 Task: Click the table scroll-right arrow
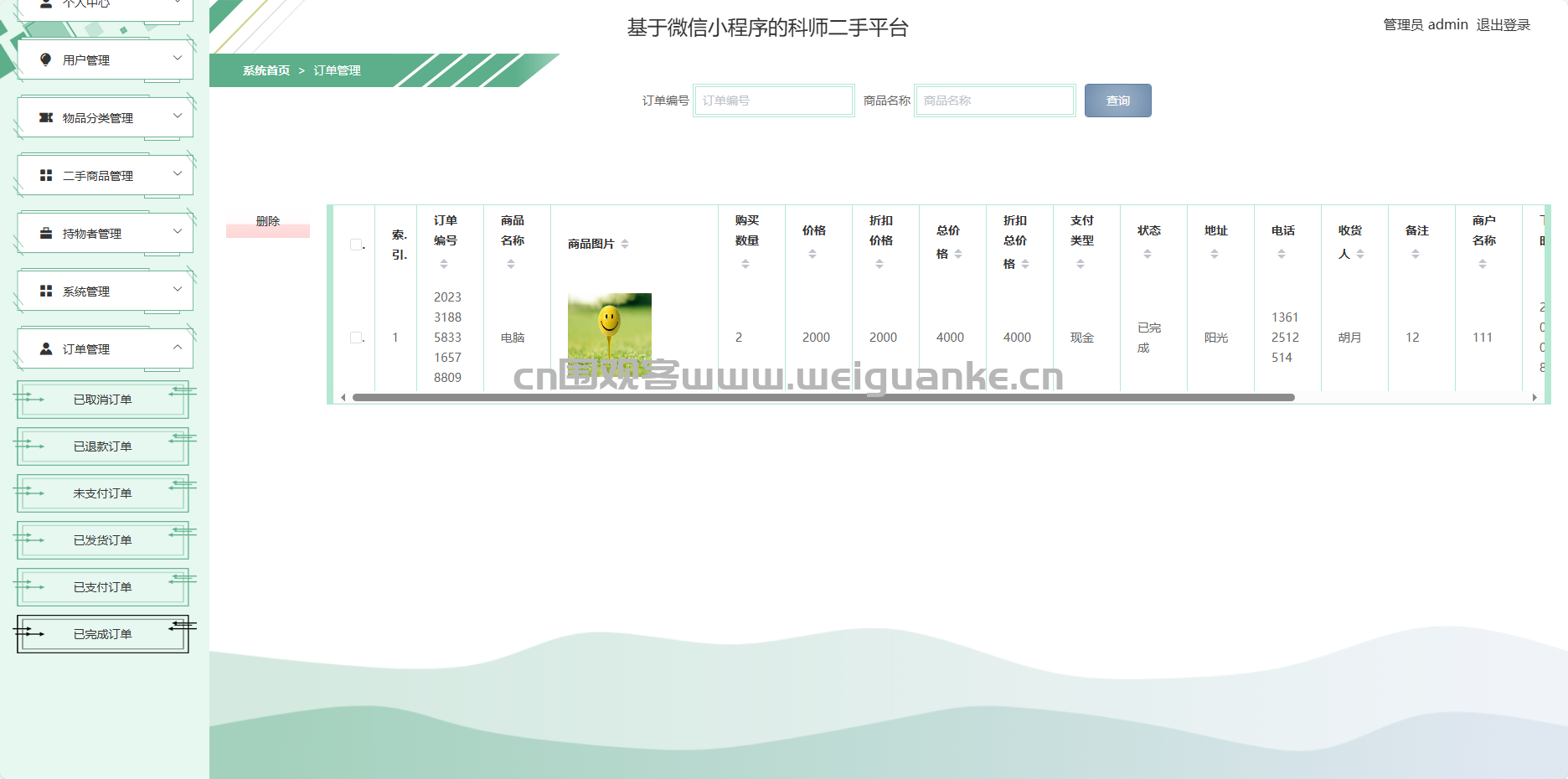[x=1534, y=397]
